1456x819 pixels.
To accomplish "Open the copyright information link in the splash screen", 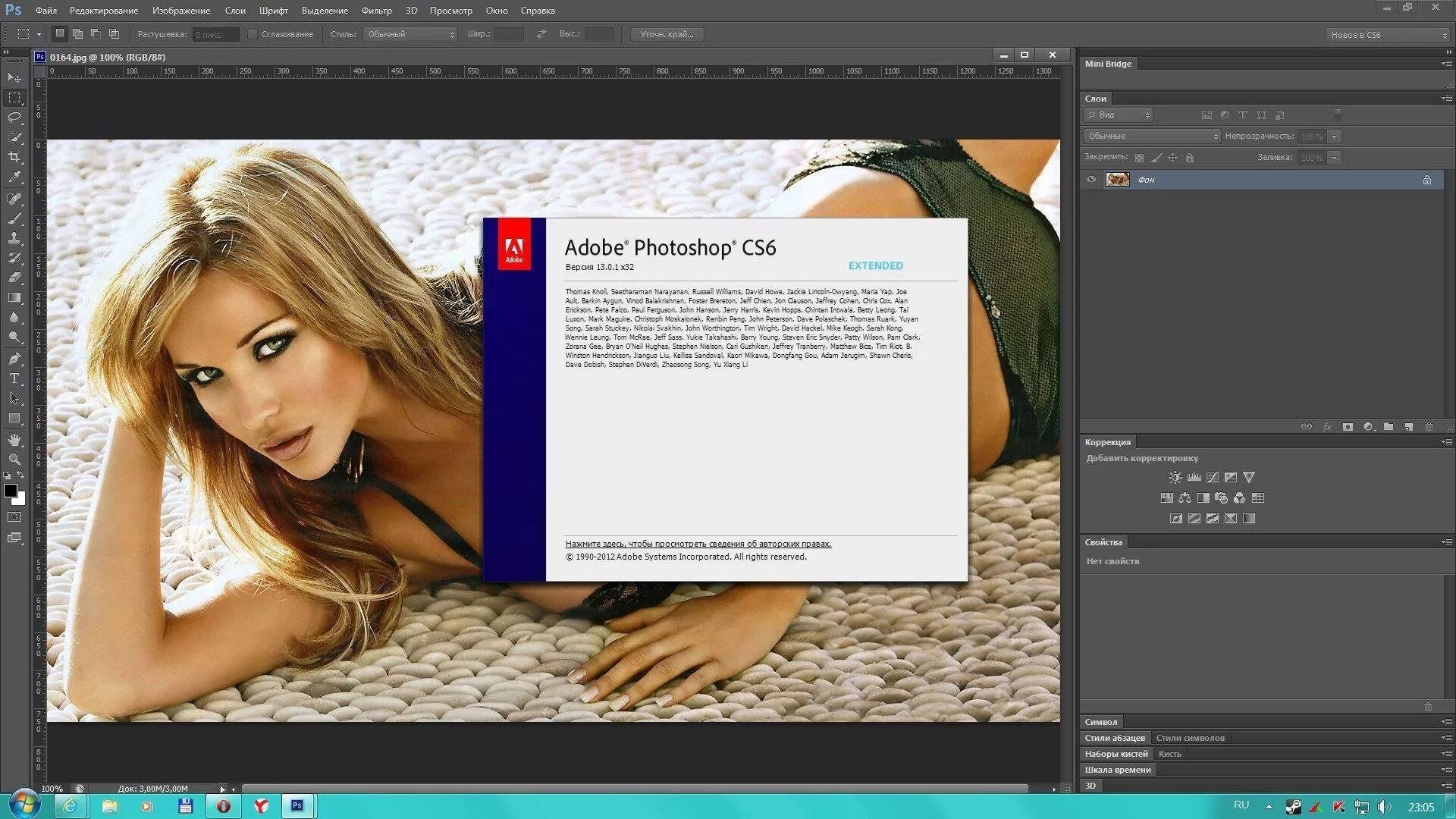I will tap(698, 544).
